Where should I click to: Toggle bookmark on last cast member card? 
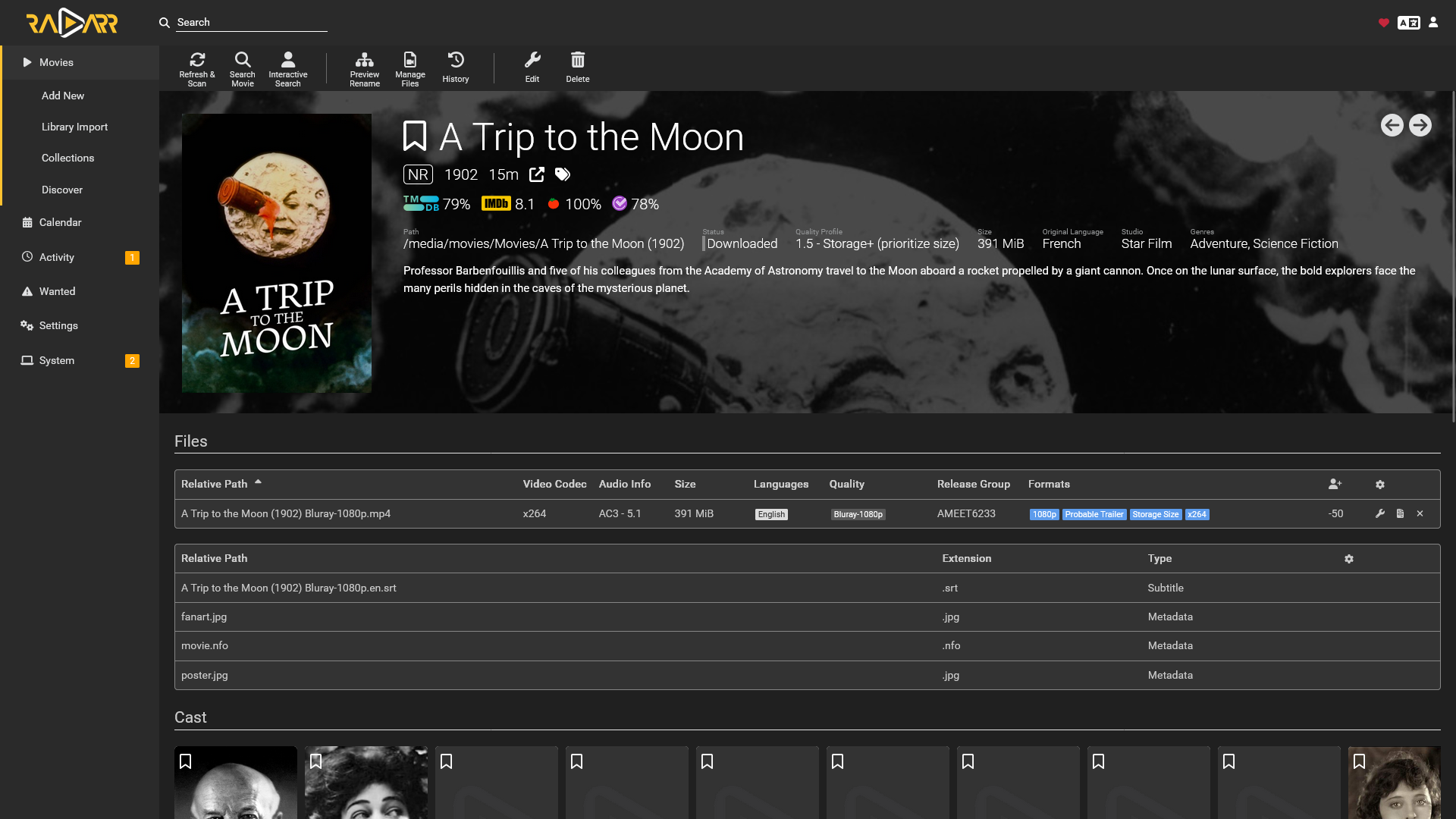click(1360, 761)
